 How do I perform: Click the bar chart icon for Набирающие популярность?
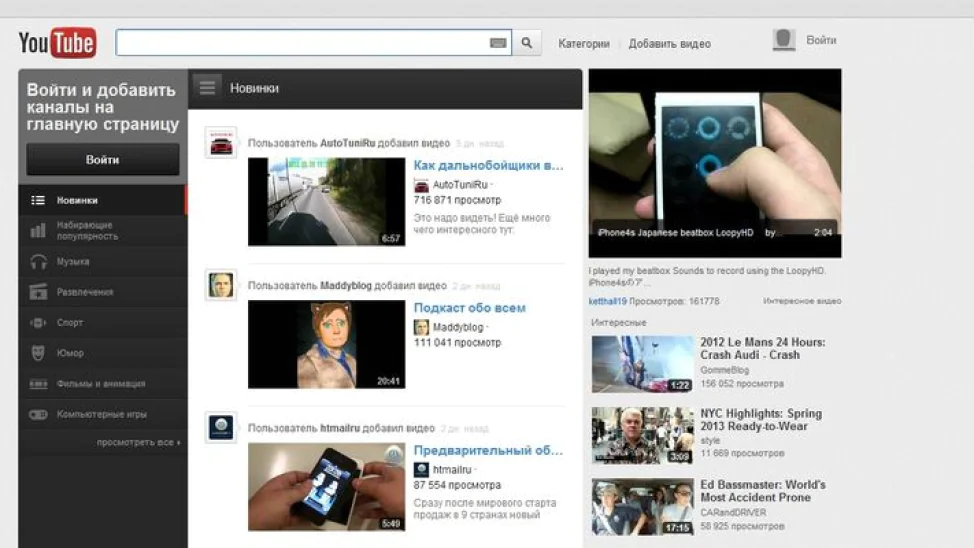(x=38, y=231)
